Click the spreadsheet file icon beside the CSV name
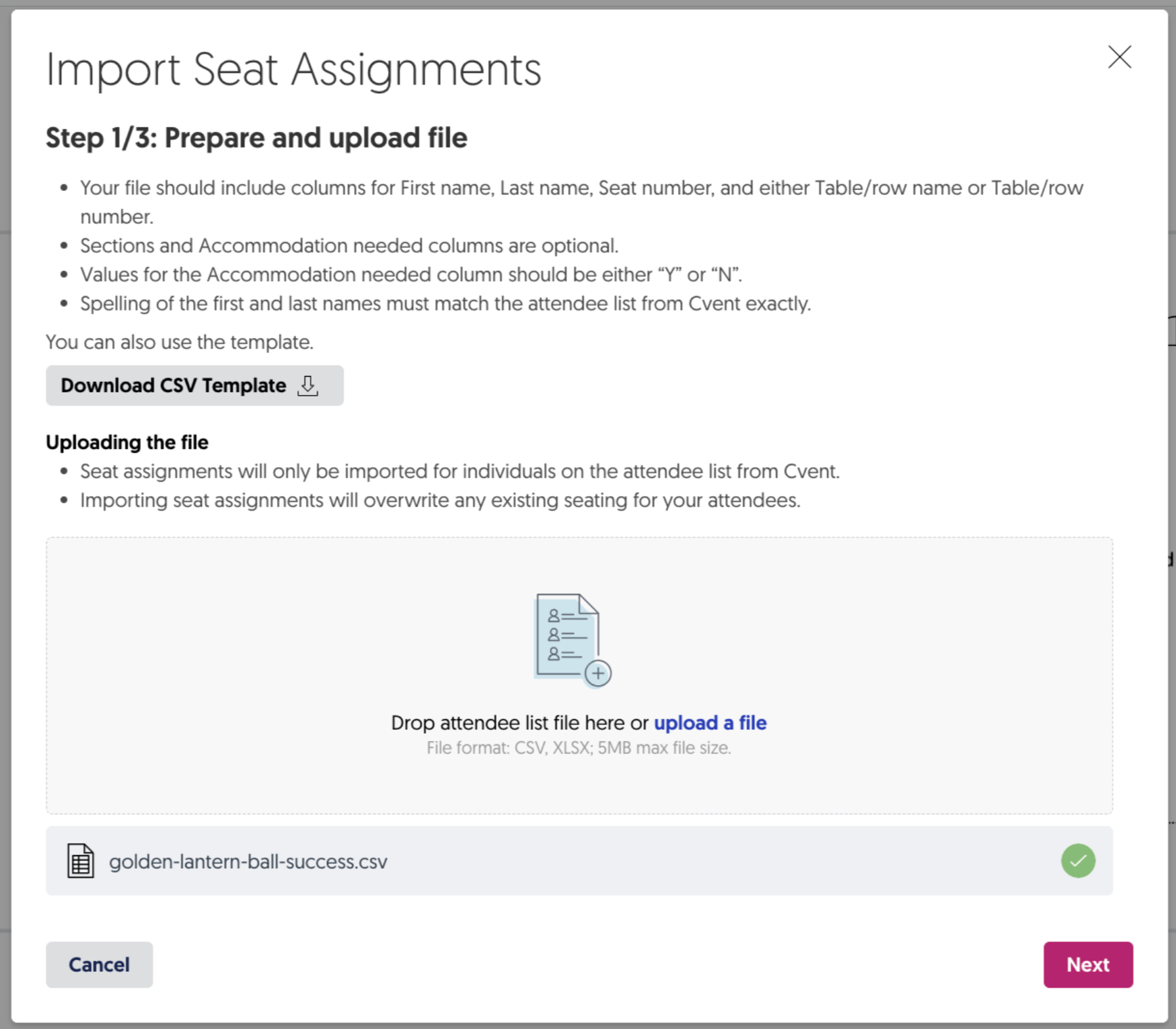This screenshot has width=1176, height=1029. click(x=81, y=861)
